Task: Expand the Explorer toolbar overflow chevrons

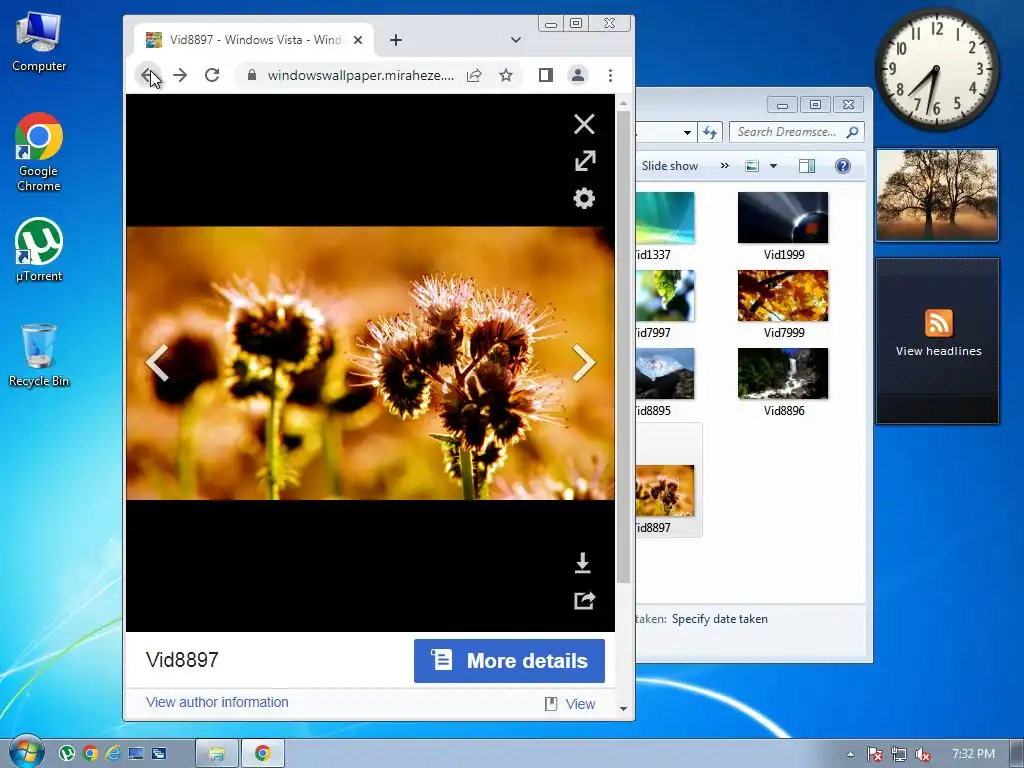Action: (x=724, y=166)
